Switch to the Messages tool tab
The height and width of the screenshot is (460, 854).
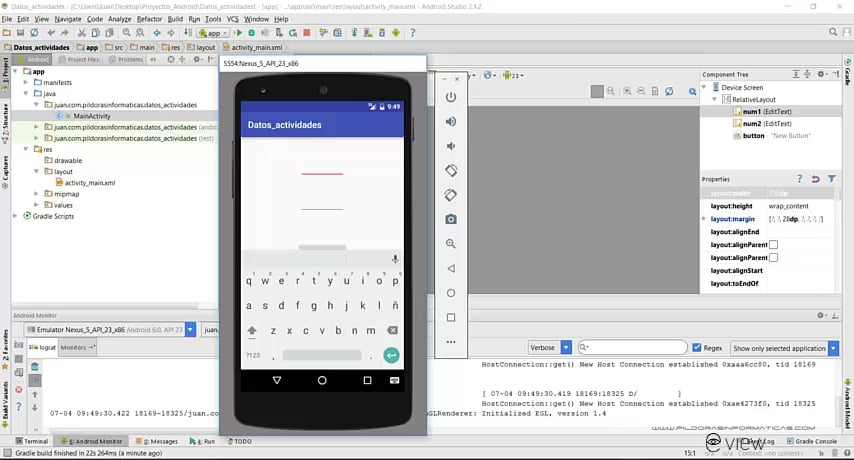coord(157,441)
